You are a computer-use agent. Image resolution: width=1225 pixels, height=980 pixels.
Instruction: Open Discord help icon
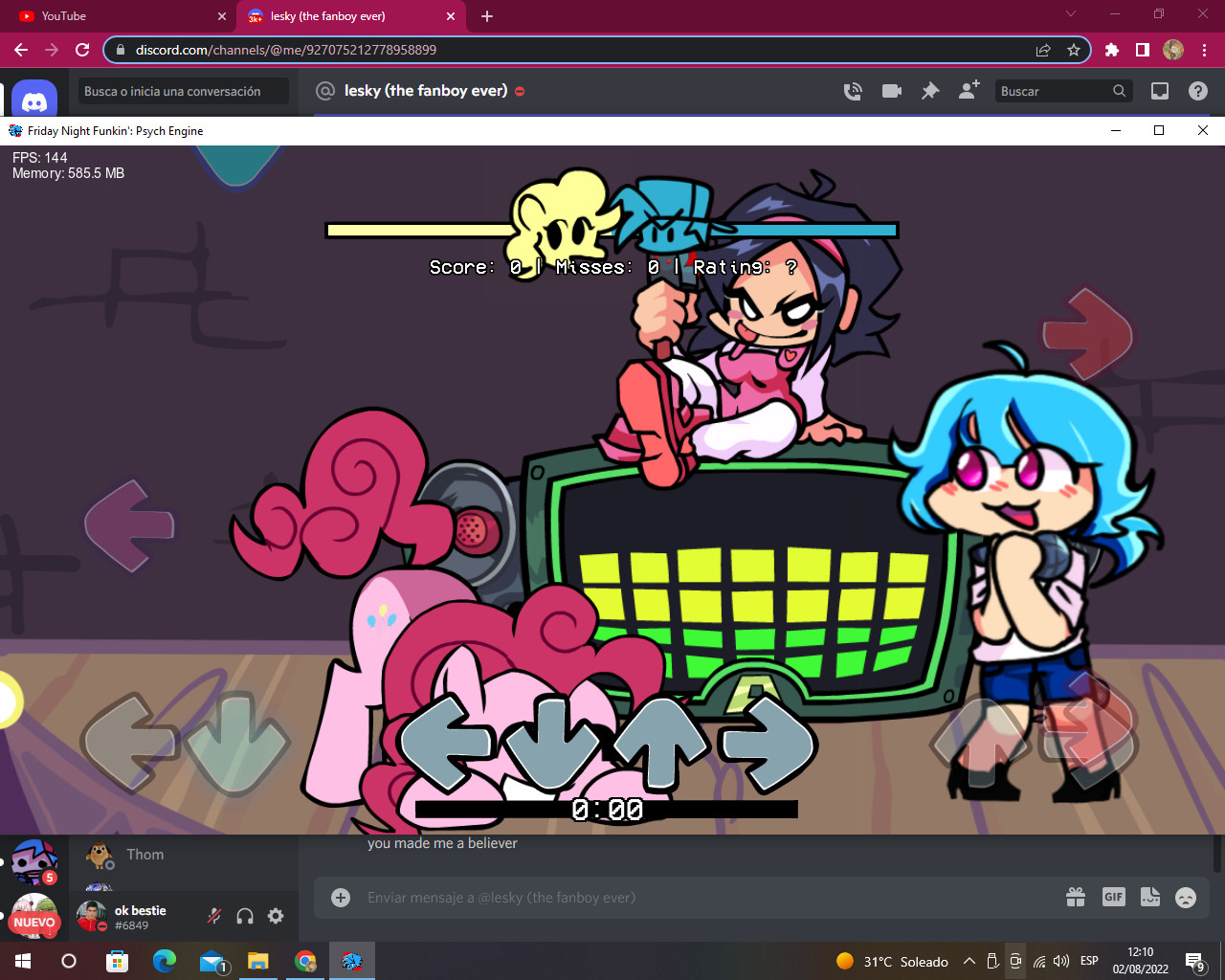click(1198, 91)
